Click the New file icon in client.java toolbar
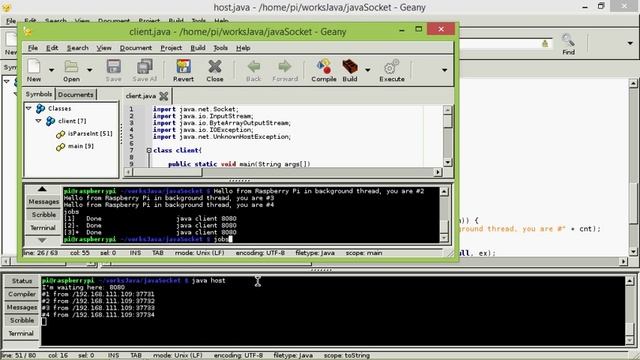This screenshot has width=640, height=360. point(34,67)
